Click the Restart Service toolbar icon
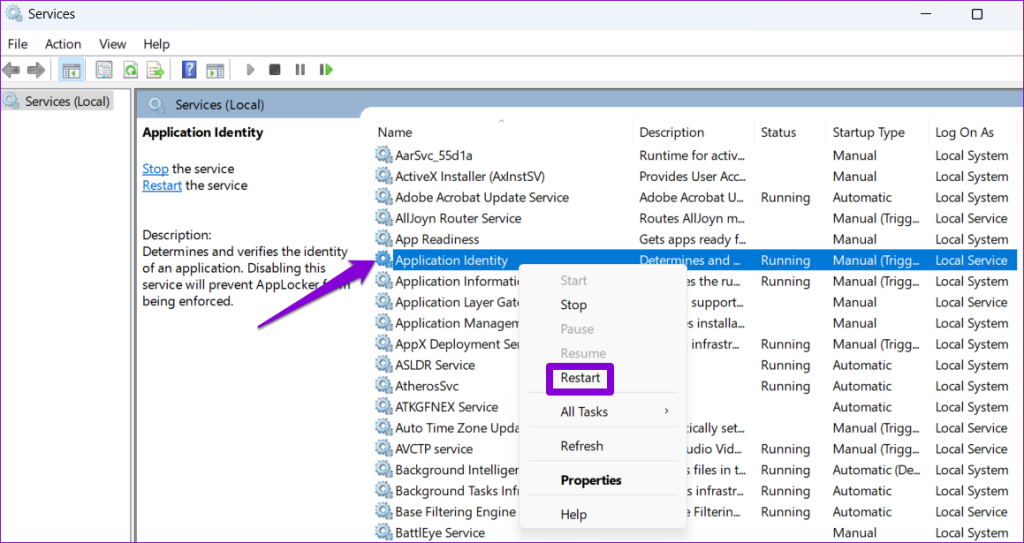1024x543 pixels. tap(326, 70)
